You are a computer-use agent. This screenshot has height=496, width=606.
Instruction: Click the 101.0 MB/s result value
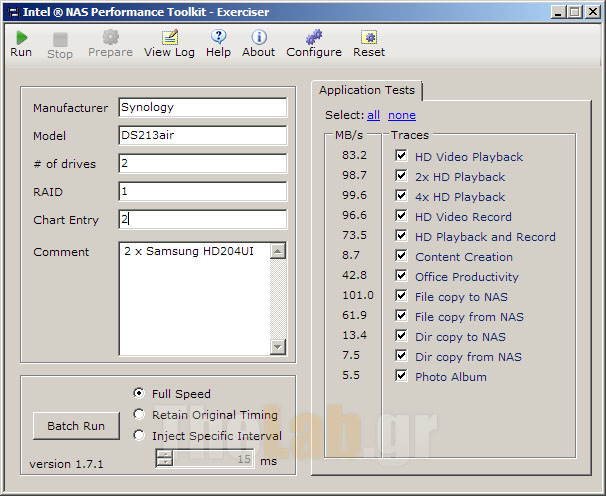tap(358, 295)
